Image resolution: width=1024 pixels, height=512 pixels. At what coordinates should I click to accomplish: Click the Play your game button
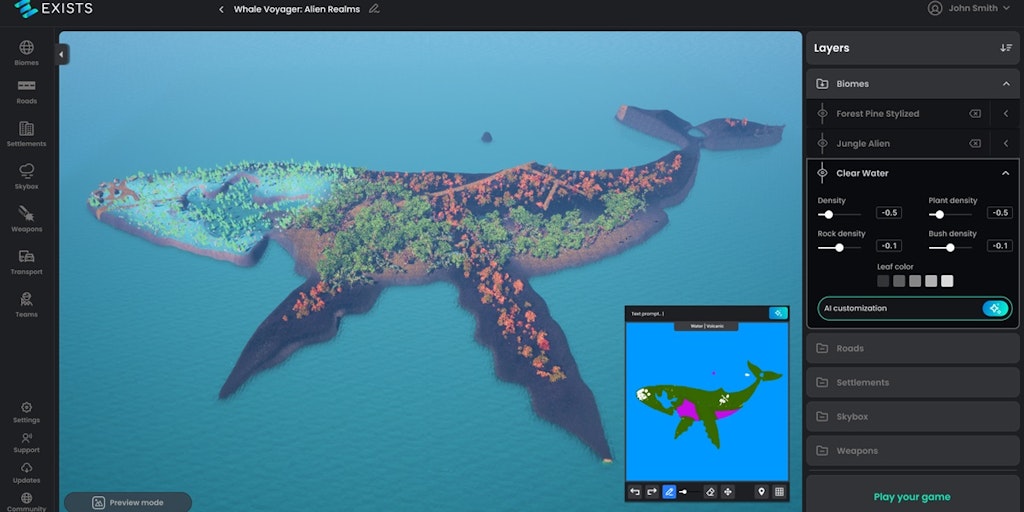(x=912, y=497)
